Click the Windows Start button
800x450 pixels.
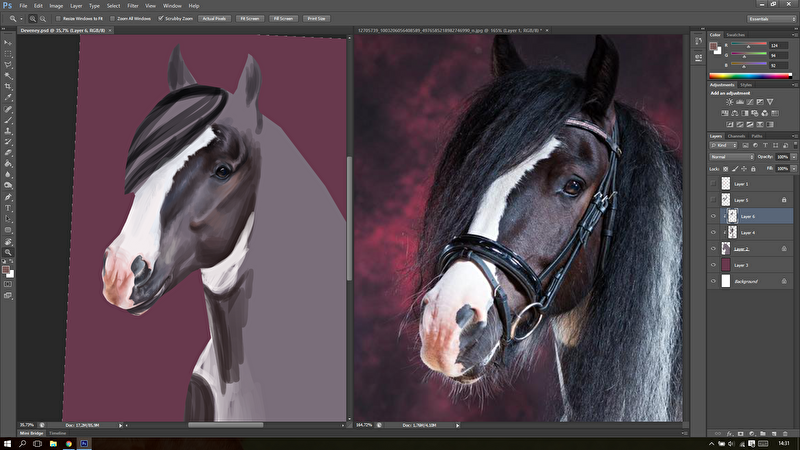(7, 442)
